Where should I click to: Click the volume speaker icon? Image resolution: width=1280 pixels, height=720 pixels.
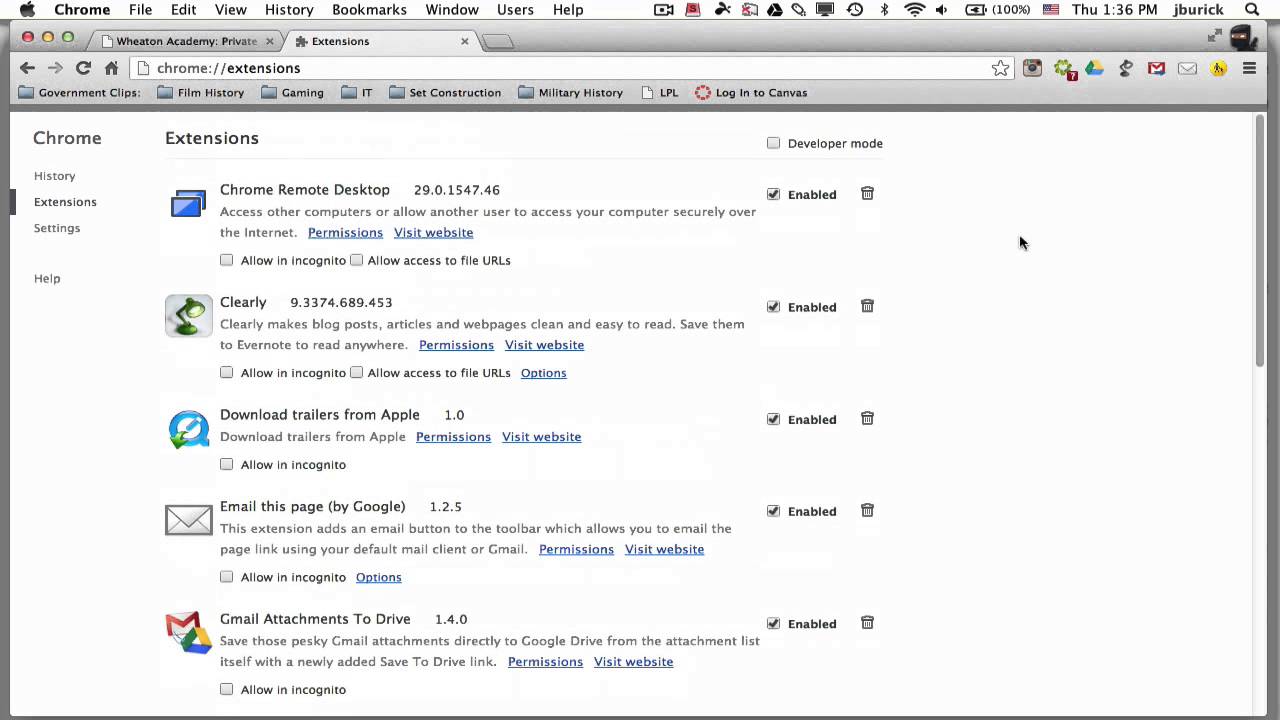tap(941, 10)
